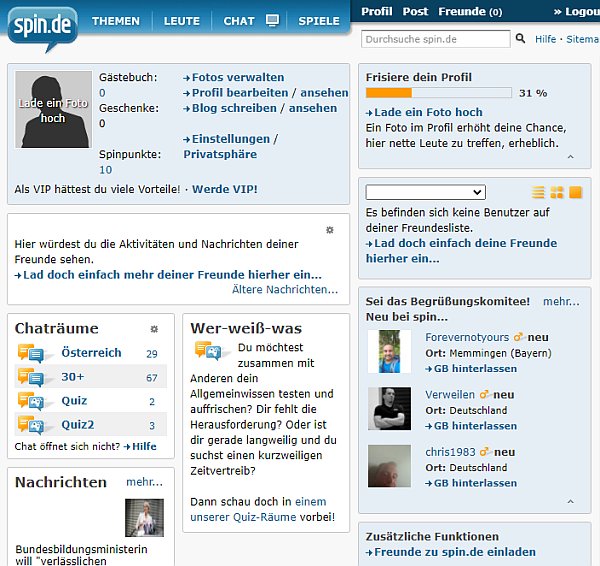Click the Österreich chat room icon

pos(30,353)
